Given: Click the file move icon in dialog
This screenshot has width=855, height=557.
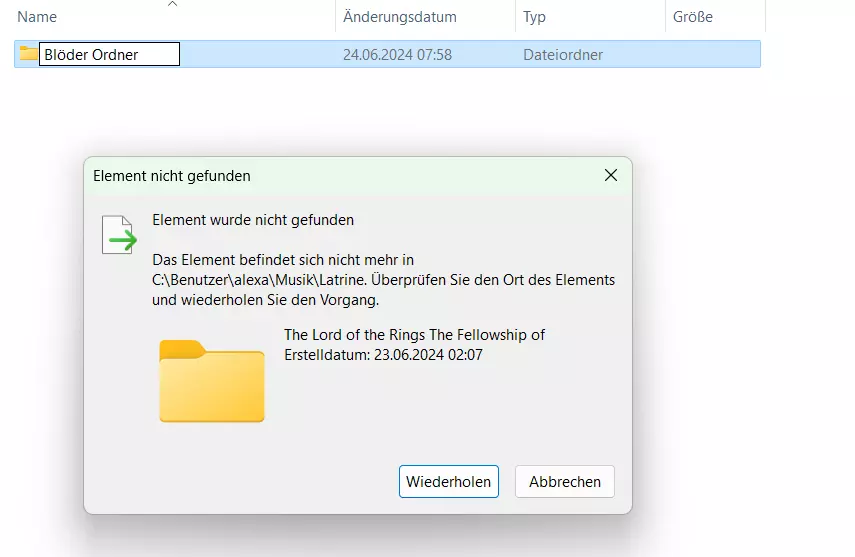Looking at the screenshot, I should [x=119, y=235].
